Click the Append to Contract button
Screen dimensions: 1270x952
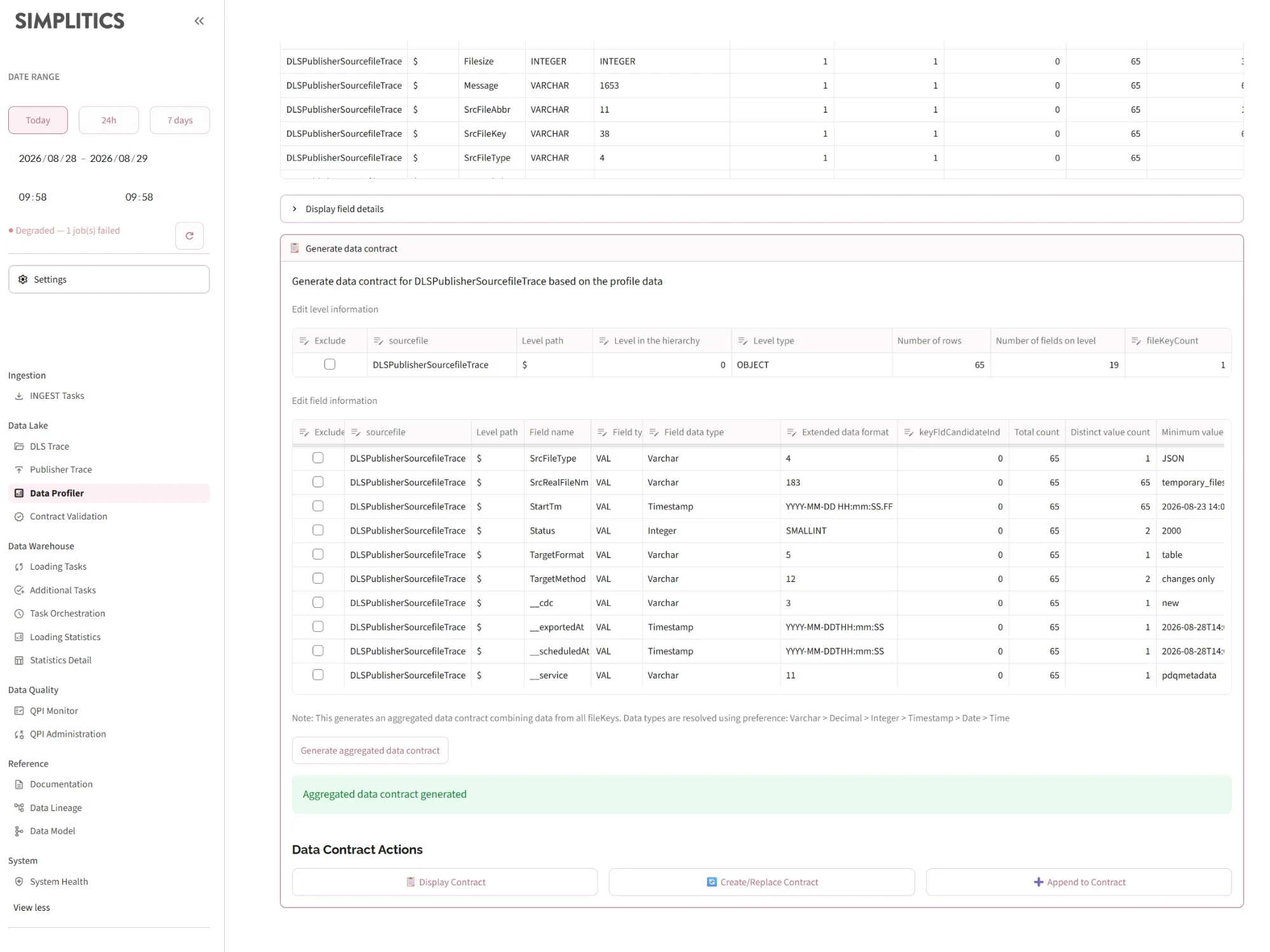click(x=1078, y=882)
